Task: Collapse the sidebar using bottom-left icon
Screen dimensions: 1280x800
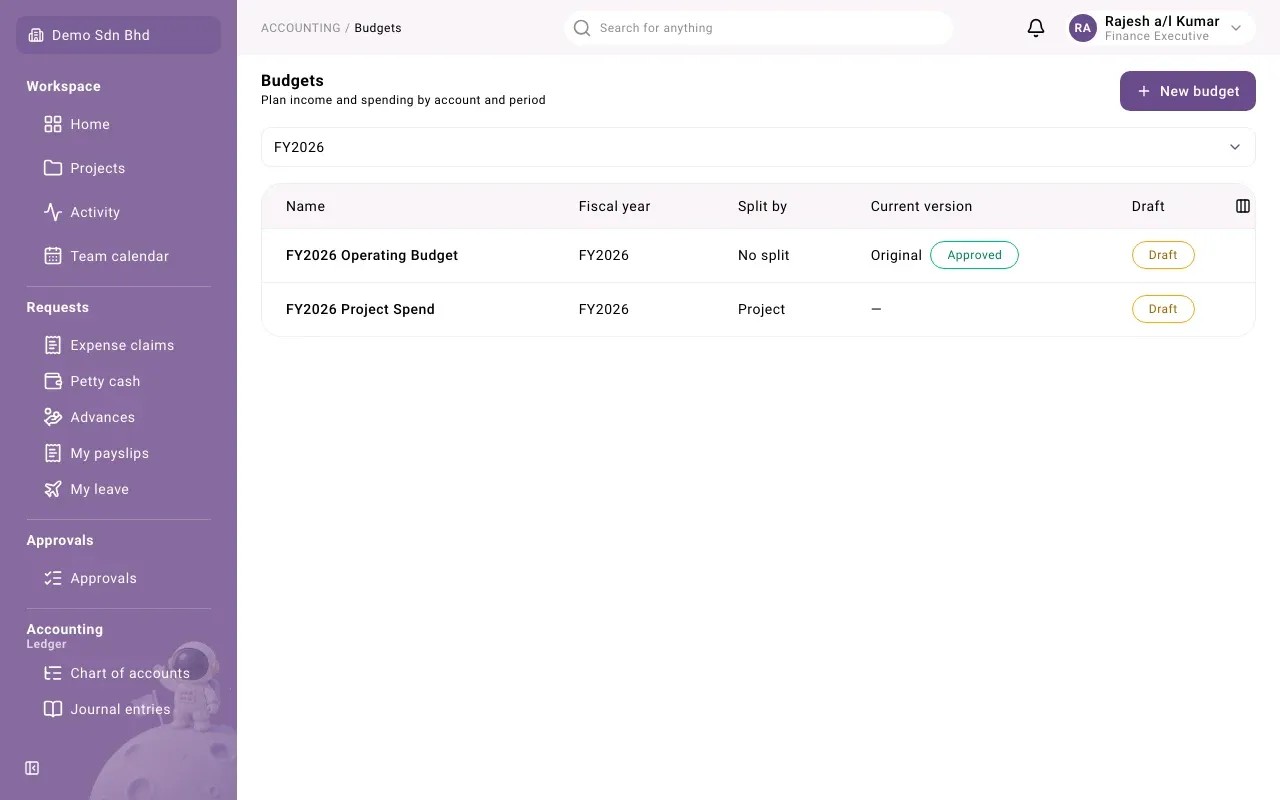Action: click(x=32, y=768)
